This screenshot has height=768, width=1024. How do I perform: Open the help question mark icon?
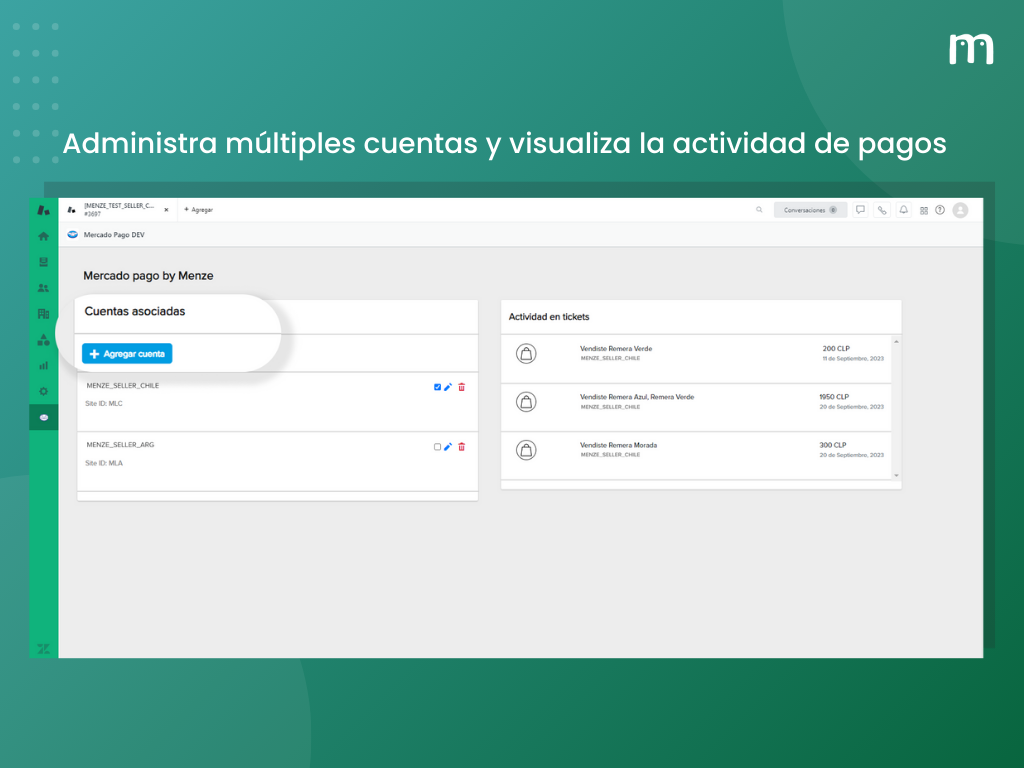pos(940,210)
